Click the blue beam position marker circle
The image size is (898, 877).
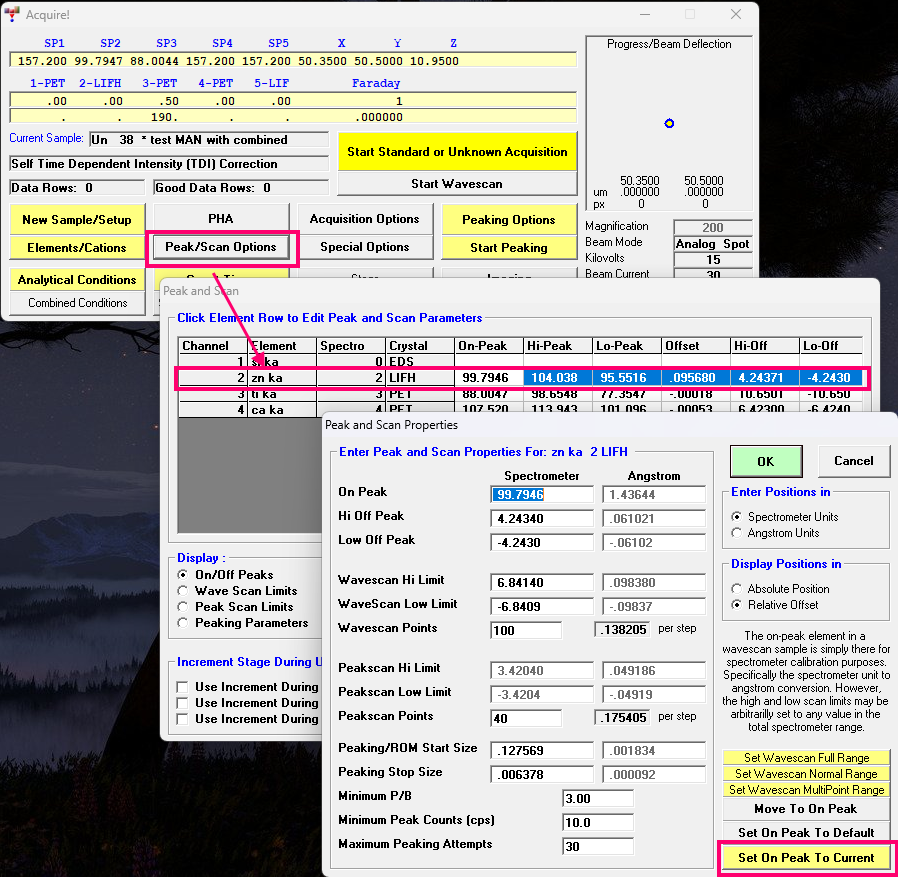pyautogui.click(x=669, y=123)
